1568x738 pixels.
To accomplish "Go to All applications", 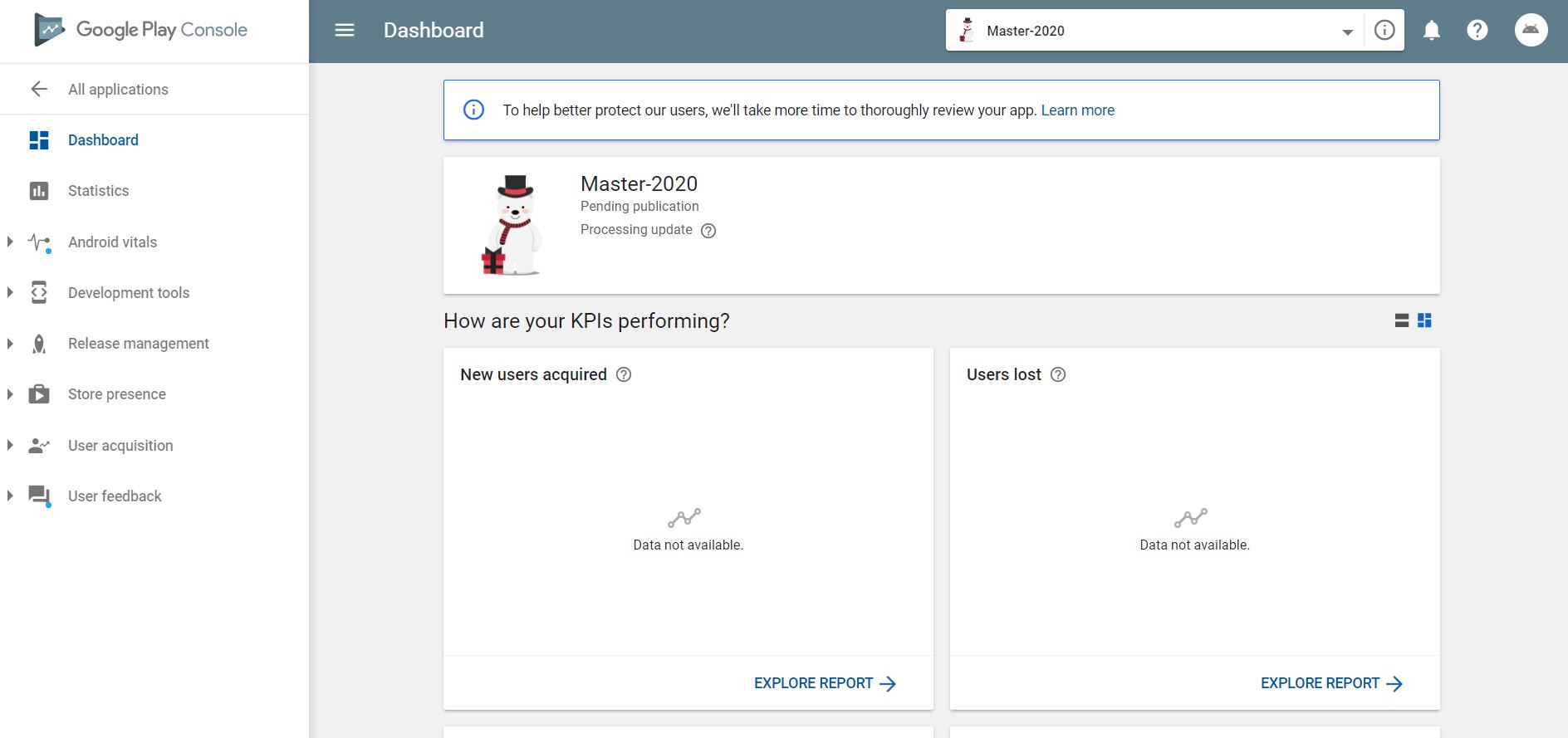I will click(118, 90).
